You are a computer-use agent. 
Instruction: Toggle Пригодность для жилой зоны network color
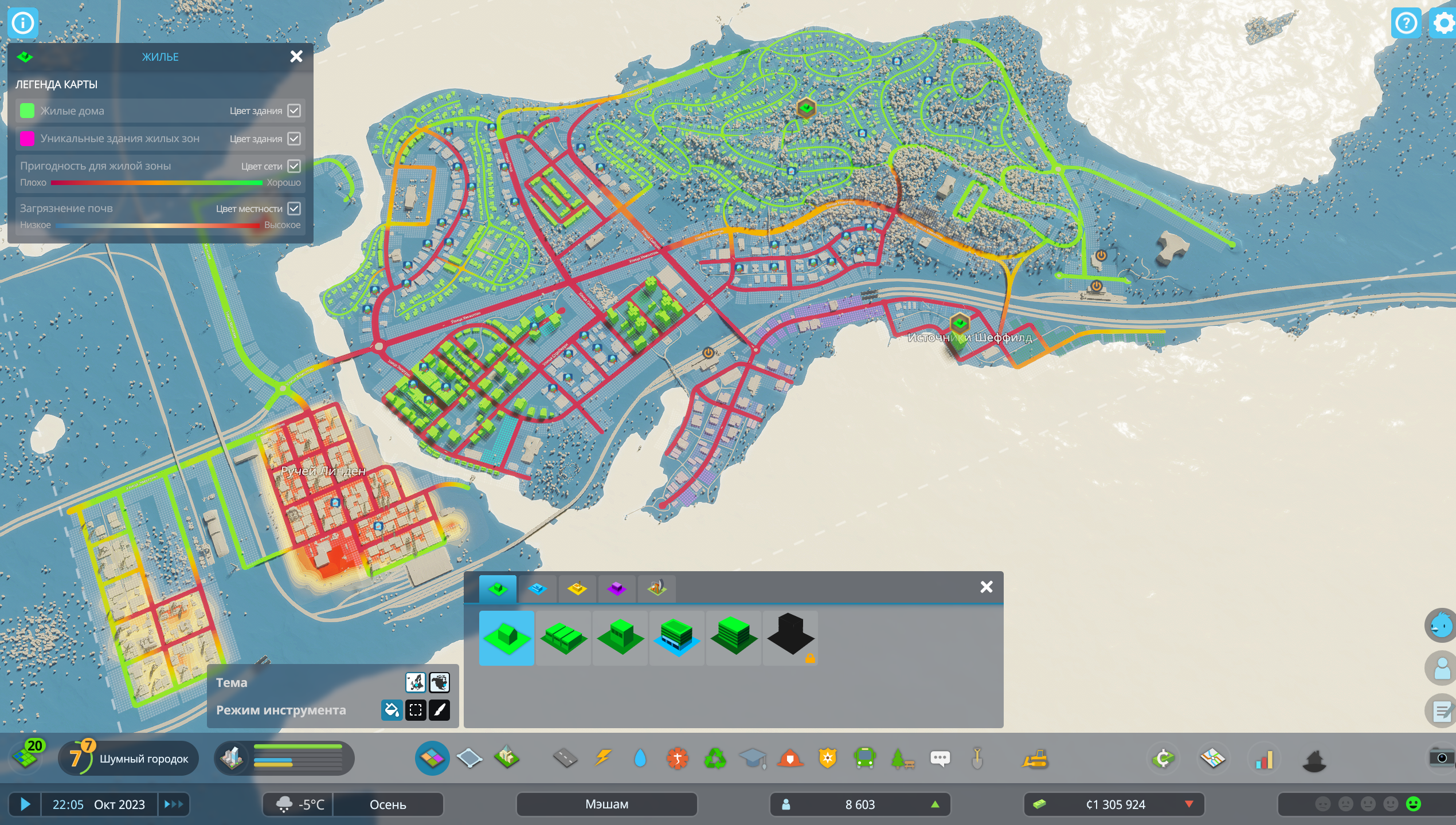[x=294, y=166]
